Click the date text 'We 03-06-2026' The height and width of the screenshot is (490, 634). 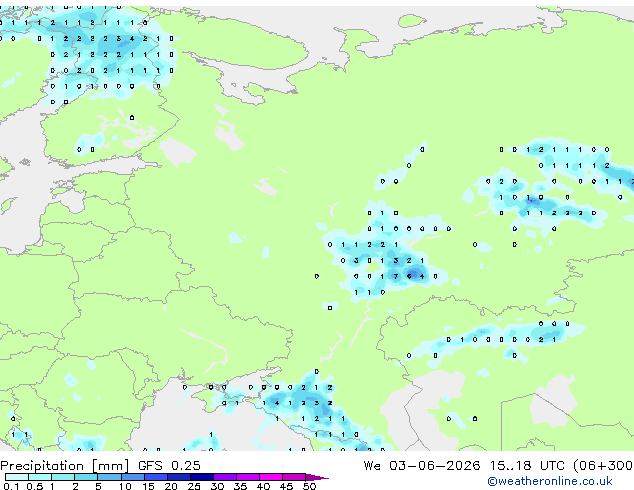point(422,466)
